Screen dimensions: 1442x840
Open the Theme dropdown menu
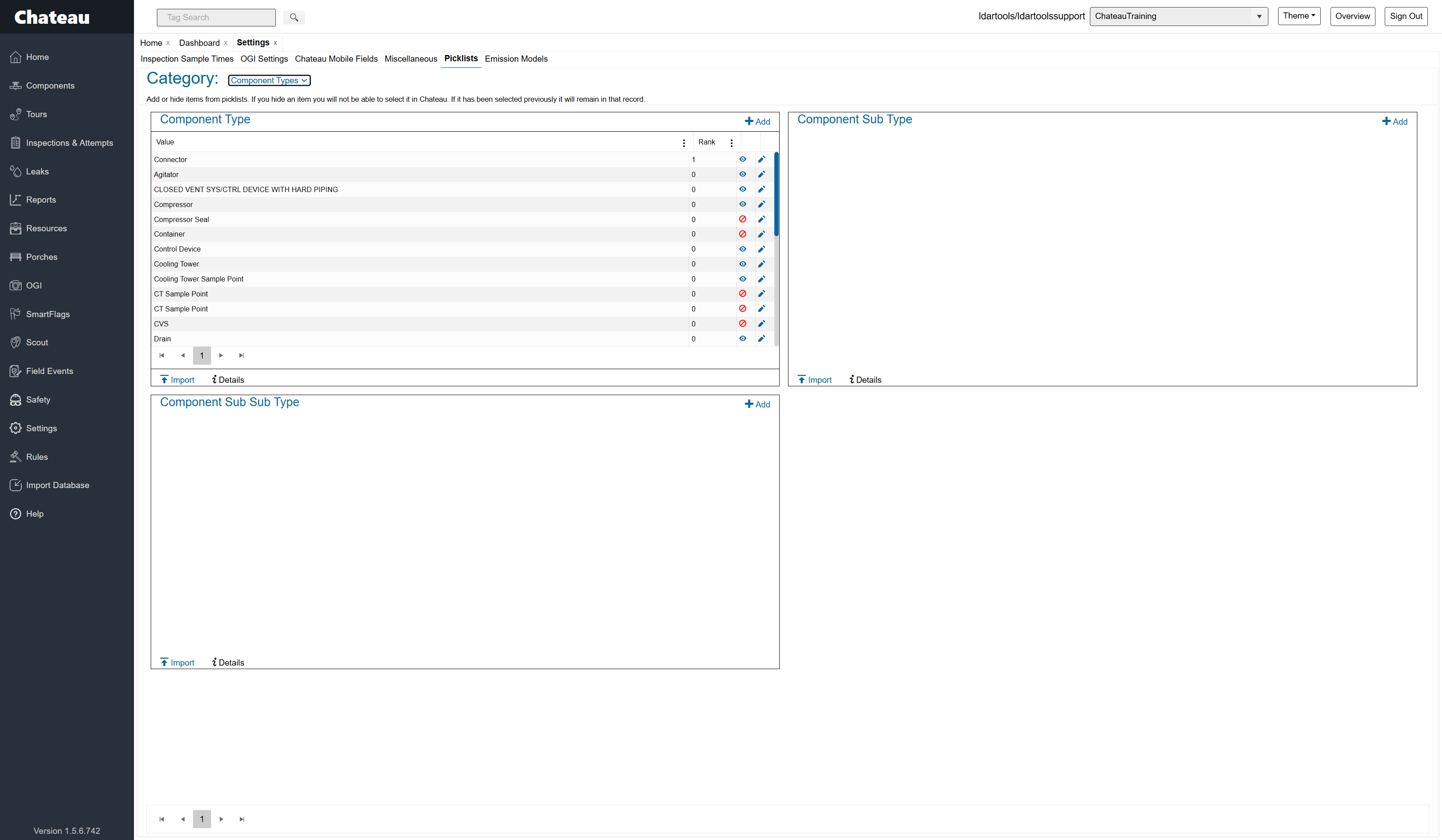click(x=1299, y=16)
